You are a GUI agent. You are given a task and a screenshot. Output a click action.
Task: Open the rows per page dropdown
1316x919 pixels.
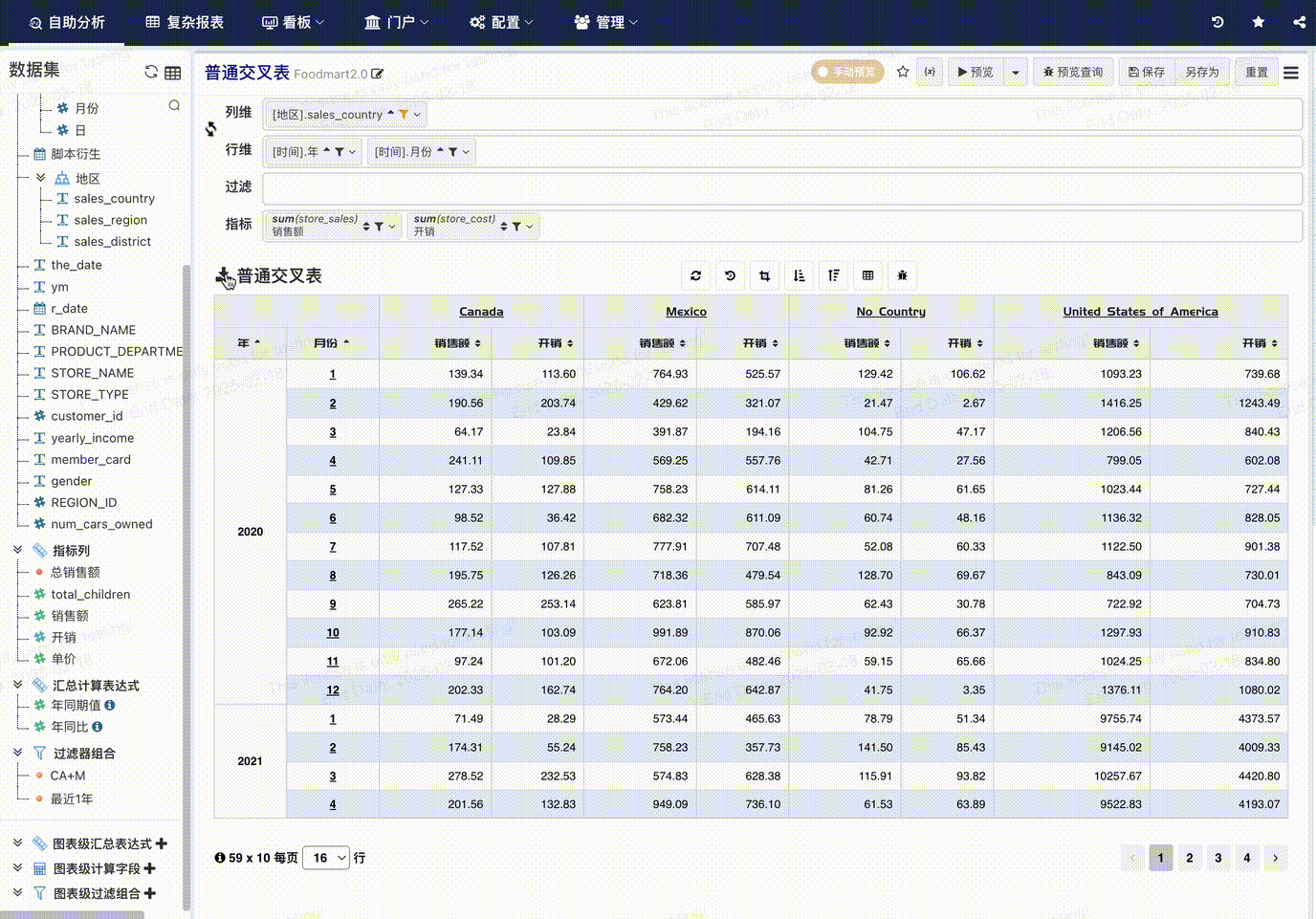point(326,858)
